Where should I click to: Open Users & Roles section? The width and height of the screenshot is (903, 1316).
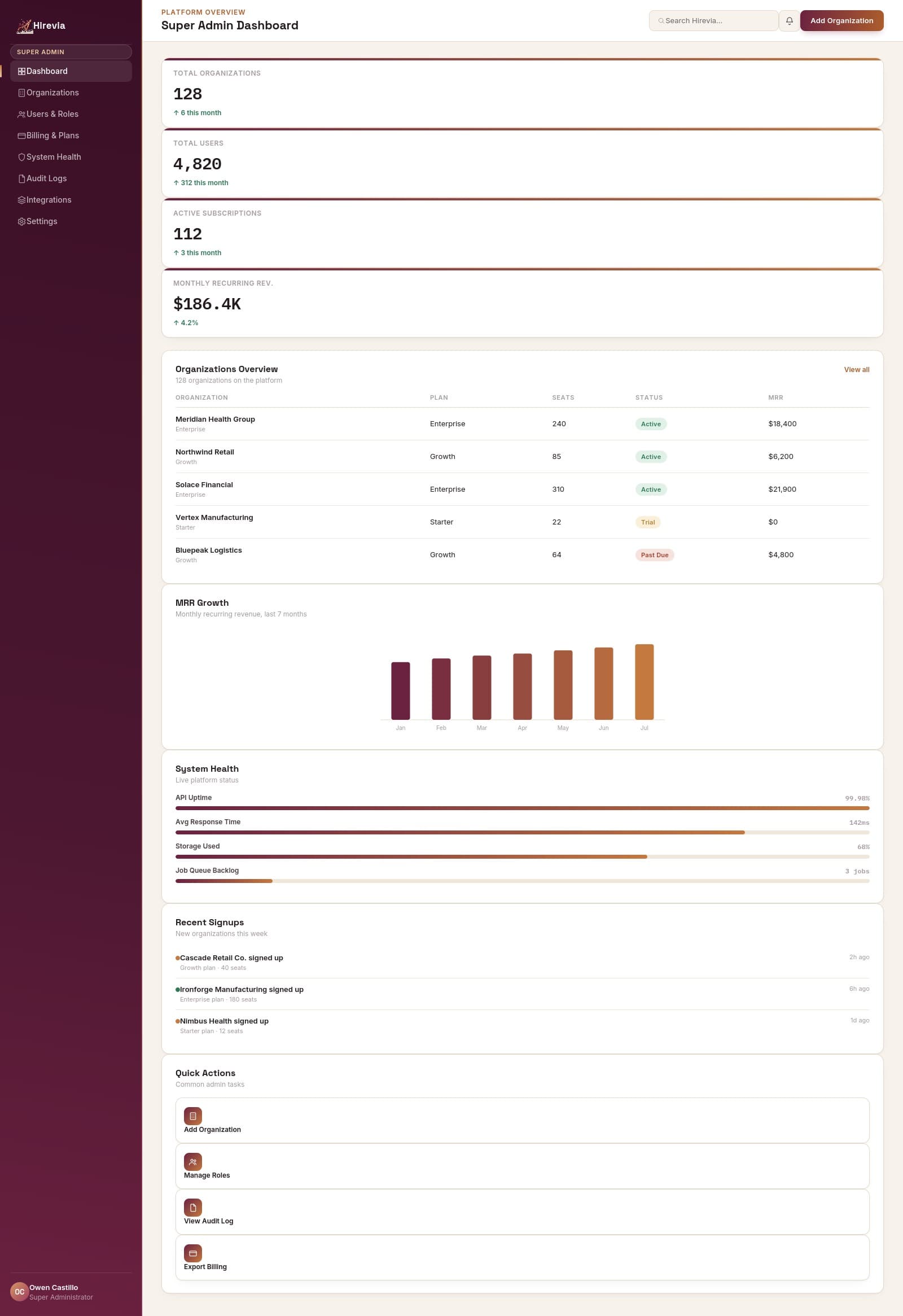pos(71,115)
